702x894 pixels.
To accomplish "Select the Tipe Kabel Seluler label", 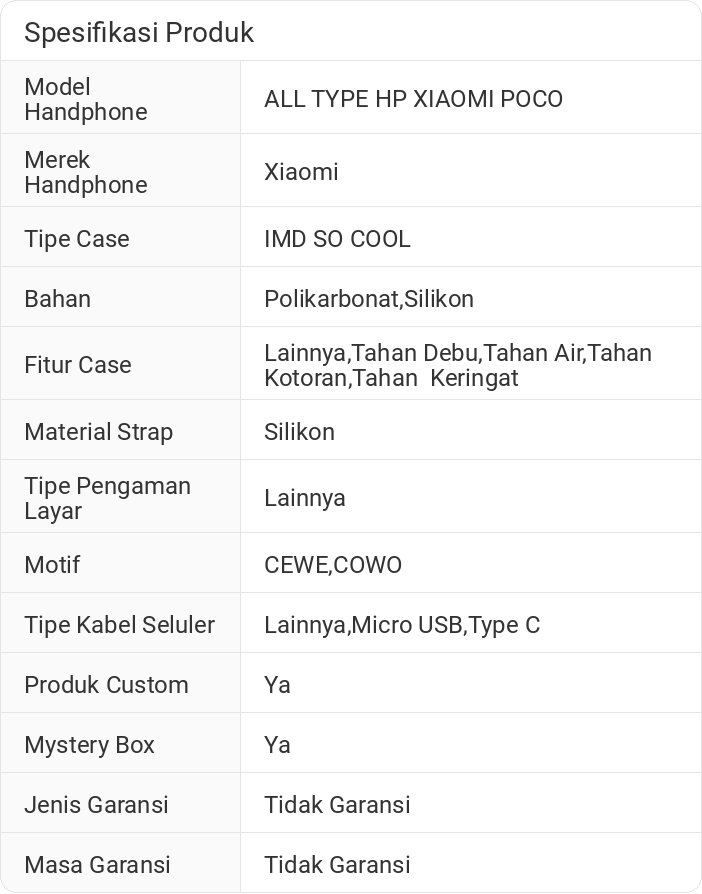I will (119, 625).
